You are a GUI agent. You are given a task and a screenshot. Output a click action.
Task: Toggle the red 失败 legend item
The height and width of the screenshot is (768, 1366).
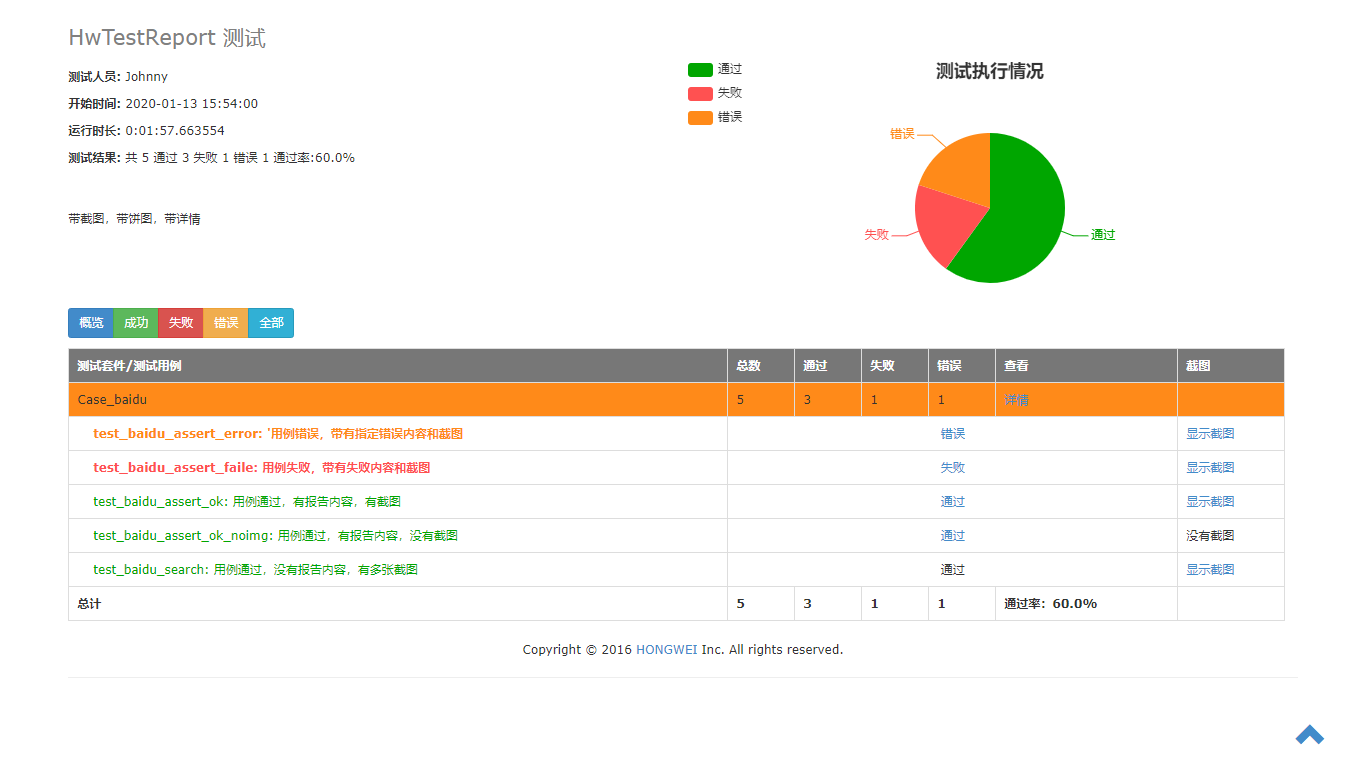(x=714, y=93)
